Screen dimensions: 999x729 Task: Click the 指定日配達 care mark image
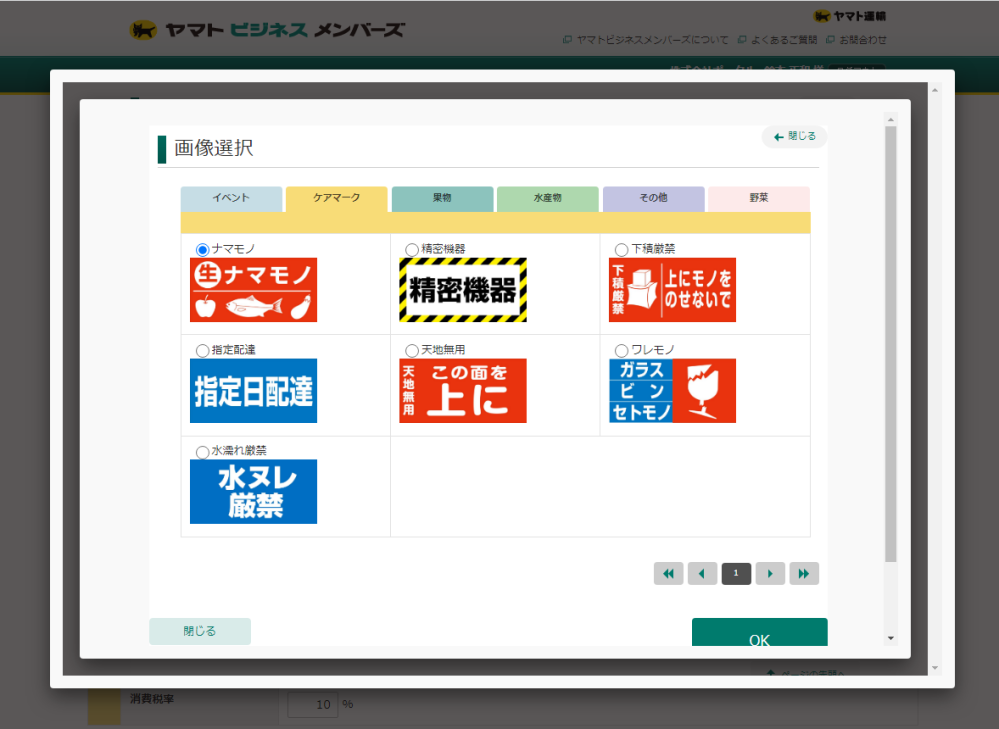coord(254,391)
